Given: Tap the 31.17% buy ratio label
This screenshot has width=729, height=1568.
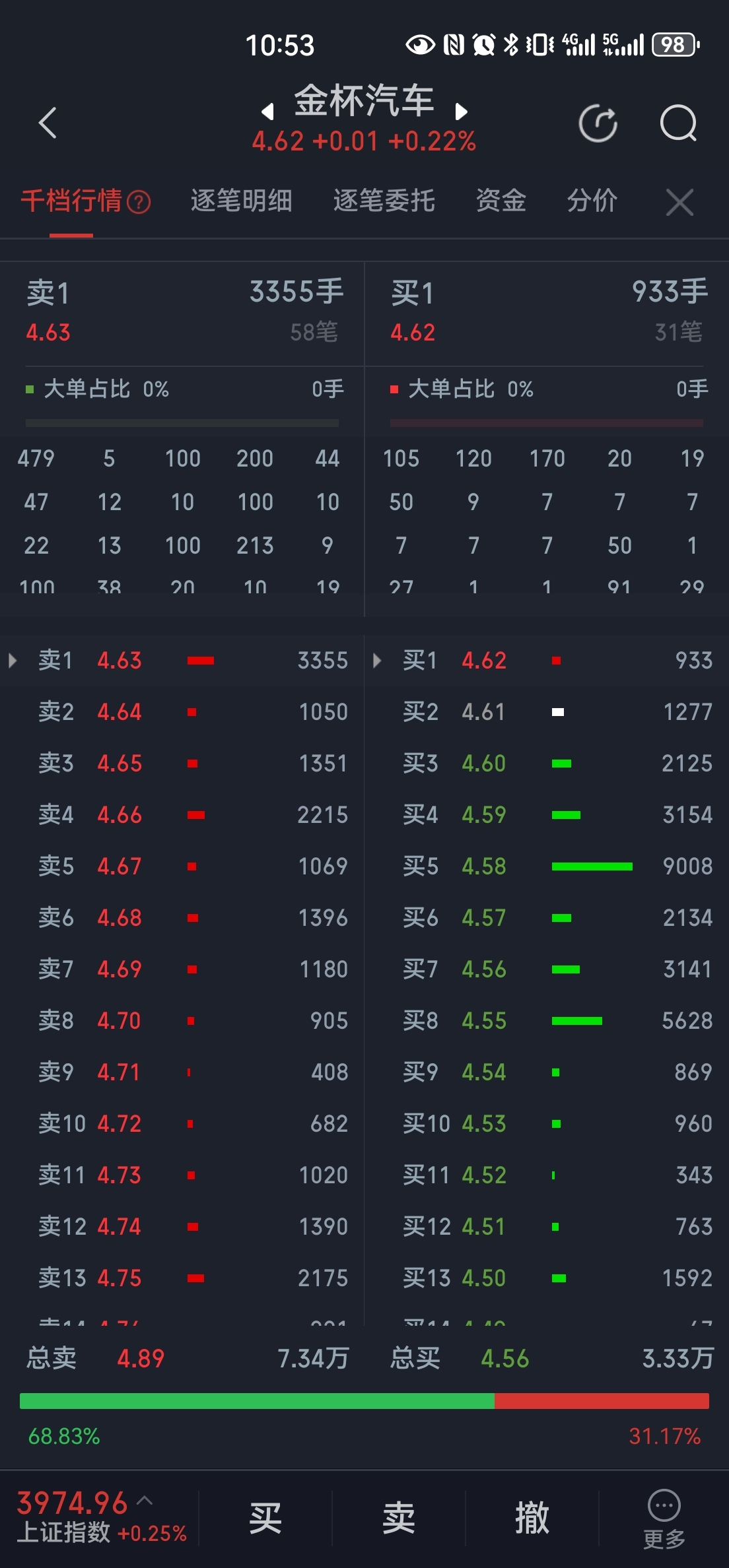Looking at the screenshot, I should (665, 1436).
